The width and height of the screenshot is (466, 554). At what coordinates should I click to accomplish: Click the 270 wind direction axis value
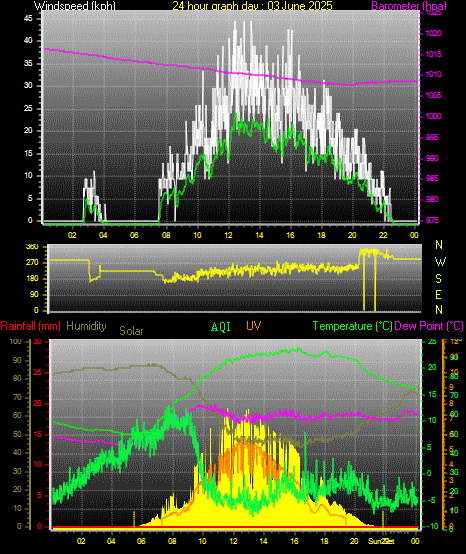(32, 263)
